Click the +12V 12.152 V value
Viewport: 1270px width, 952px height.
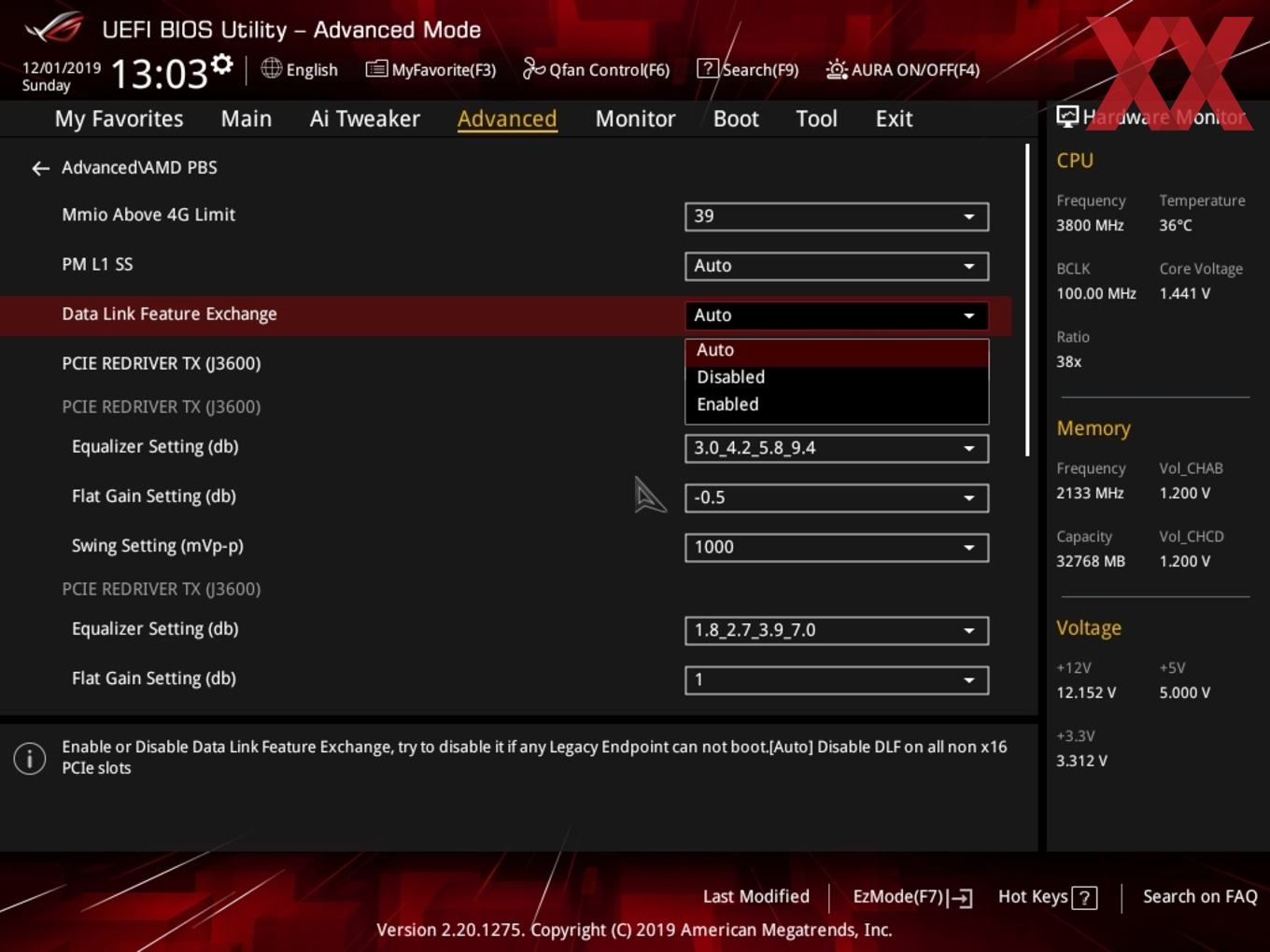click(x=1086, y=693)
